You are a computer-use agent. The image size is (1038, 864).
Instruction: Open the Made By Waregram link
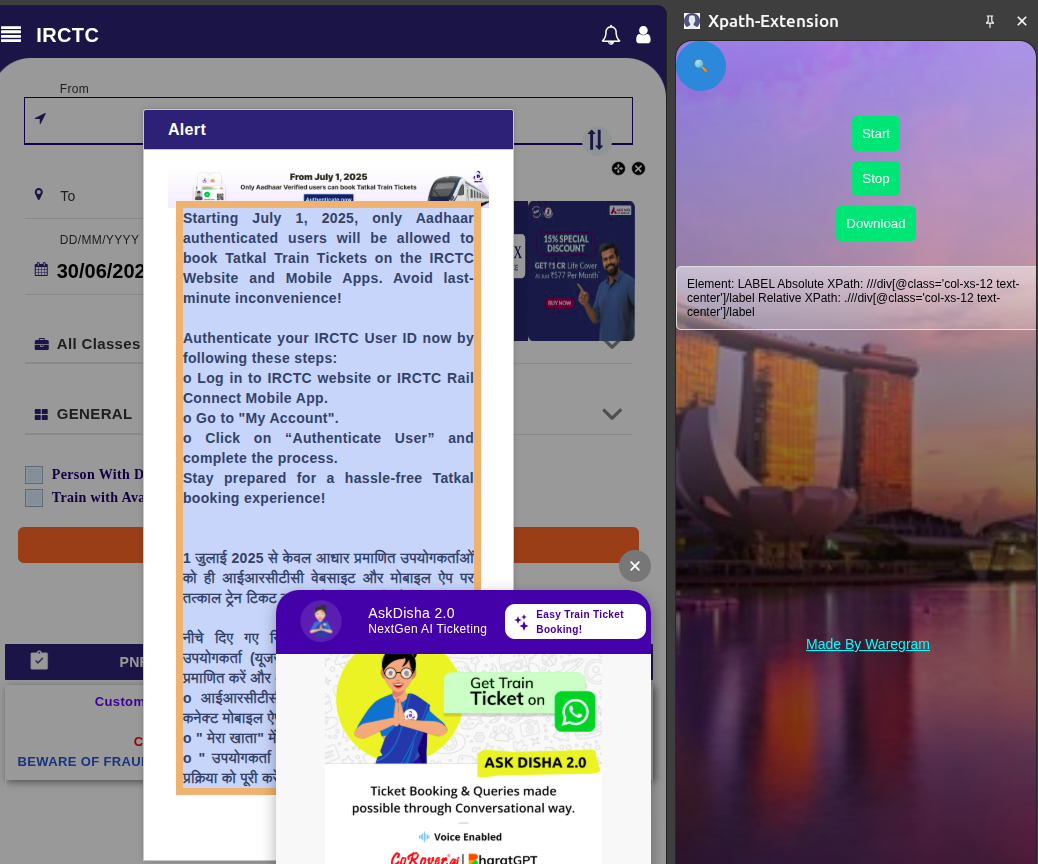[x=867, y=644]
